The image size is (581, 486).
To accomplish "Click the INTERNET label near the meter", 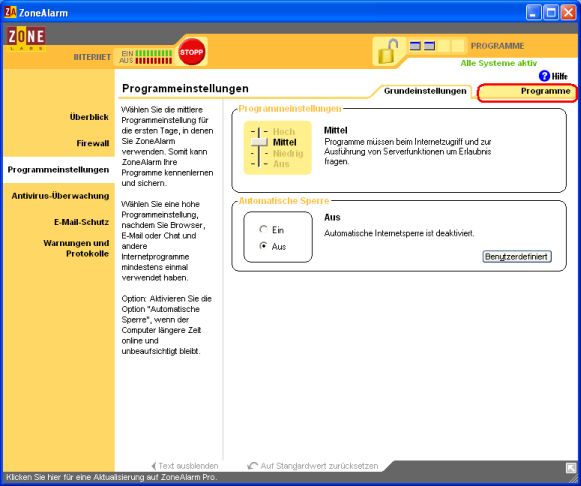I will tap(92, 57).
